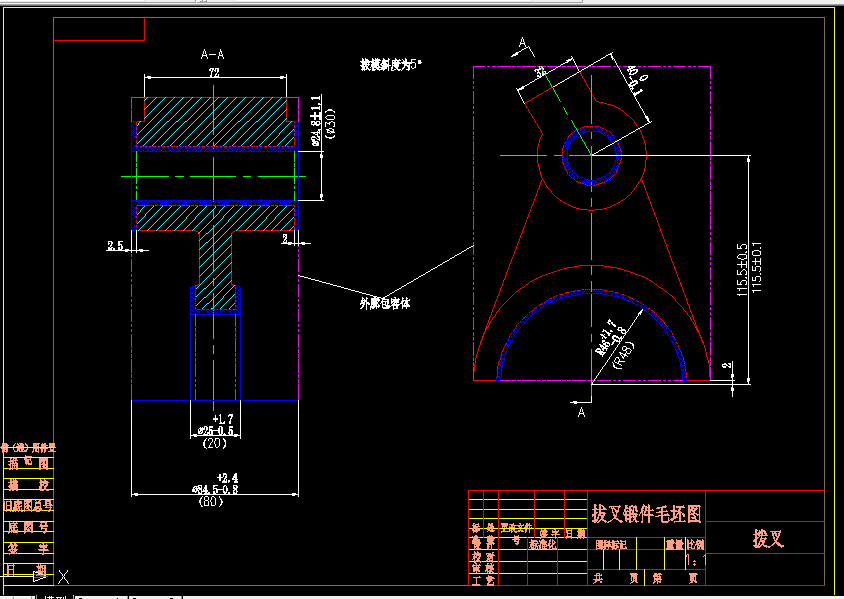Image resolution: width=844 pixels, height=599 pixels.
Task: Select the 旧底图总号 margin cell
Action: tap(29, 506)
